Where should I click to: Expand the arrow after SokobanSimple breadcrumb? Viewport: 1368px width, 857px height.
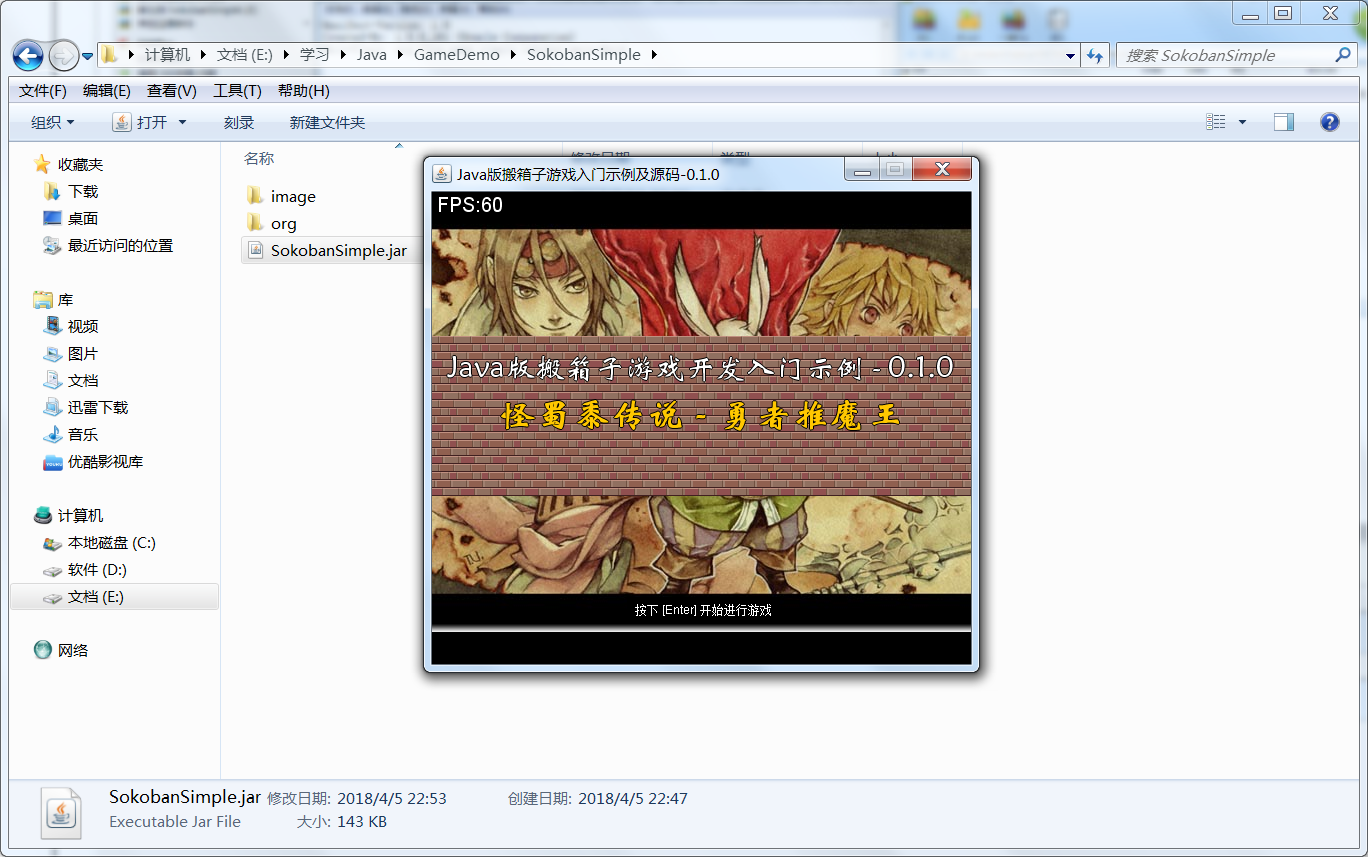click(654, 55)
